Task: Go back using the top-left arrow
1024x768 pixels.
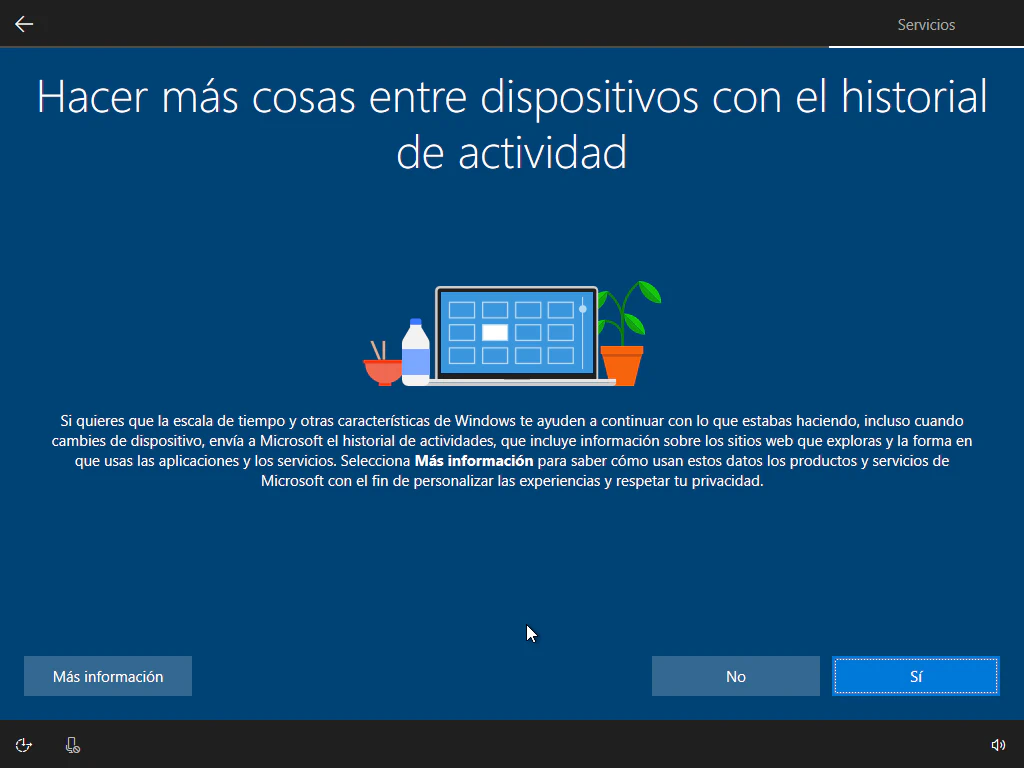Action: (24, 24)
